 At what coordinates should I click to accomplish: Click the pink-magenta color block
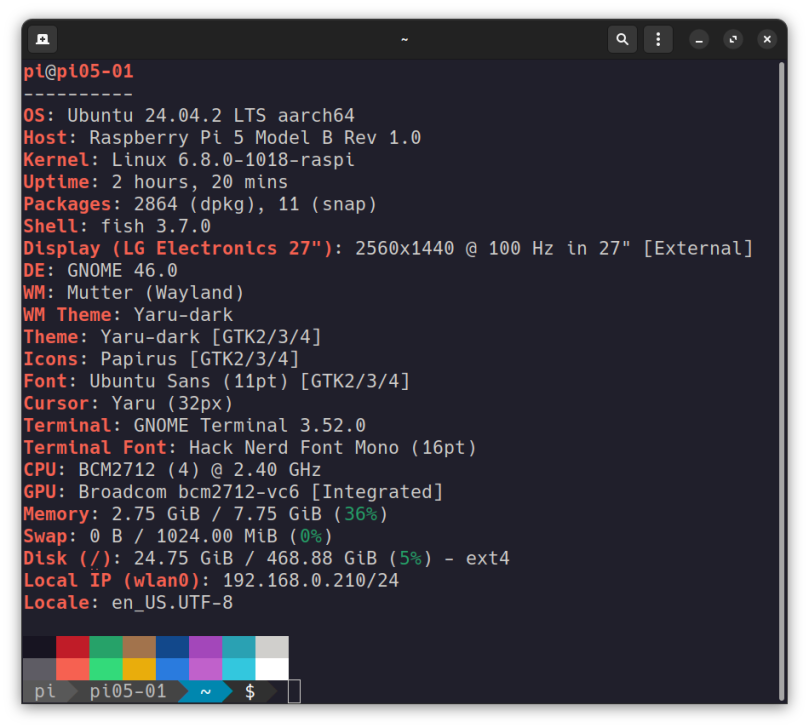click(x=205, y=669)
